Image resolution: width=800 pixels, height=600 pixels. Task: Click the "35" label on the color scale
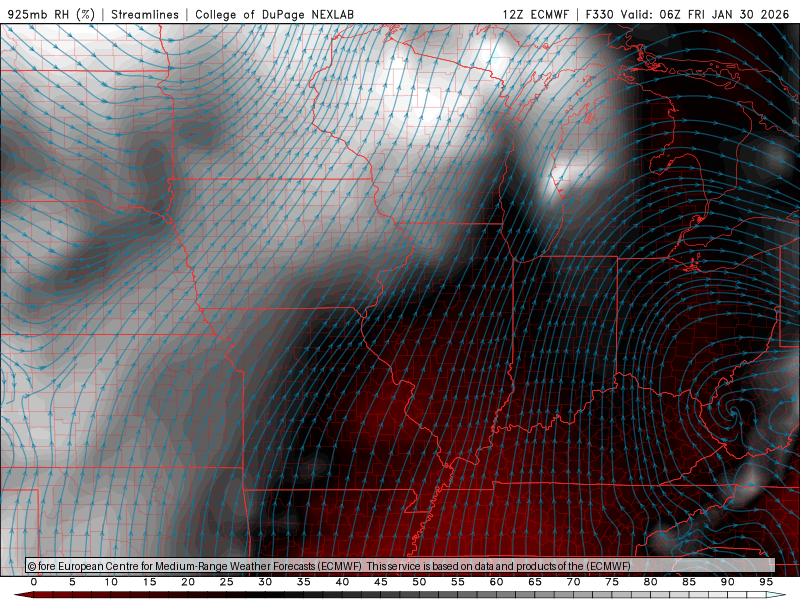303,582
